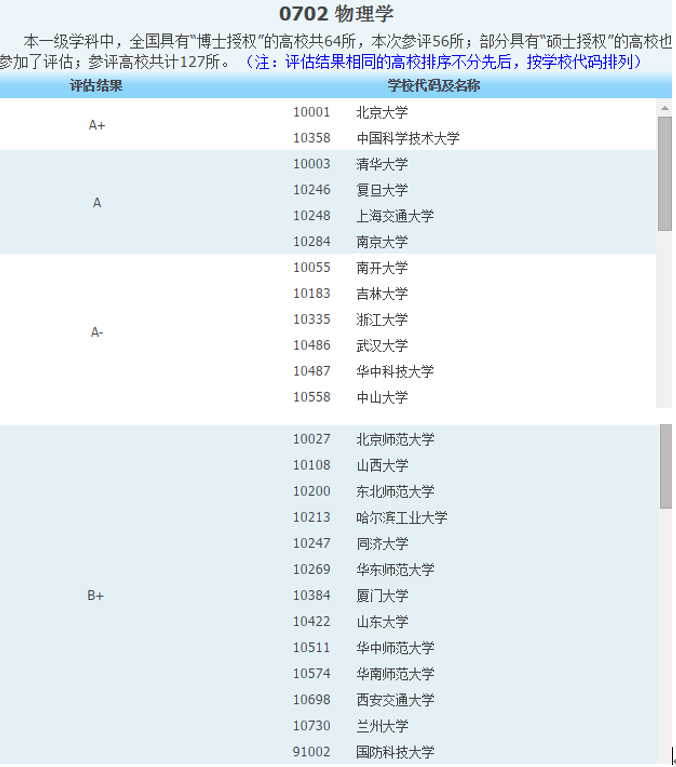Click school code 10248
The width and height of the screenshot is (676, 767).
click(312, 216)
